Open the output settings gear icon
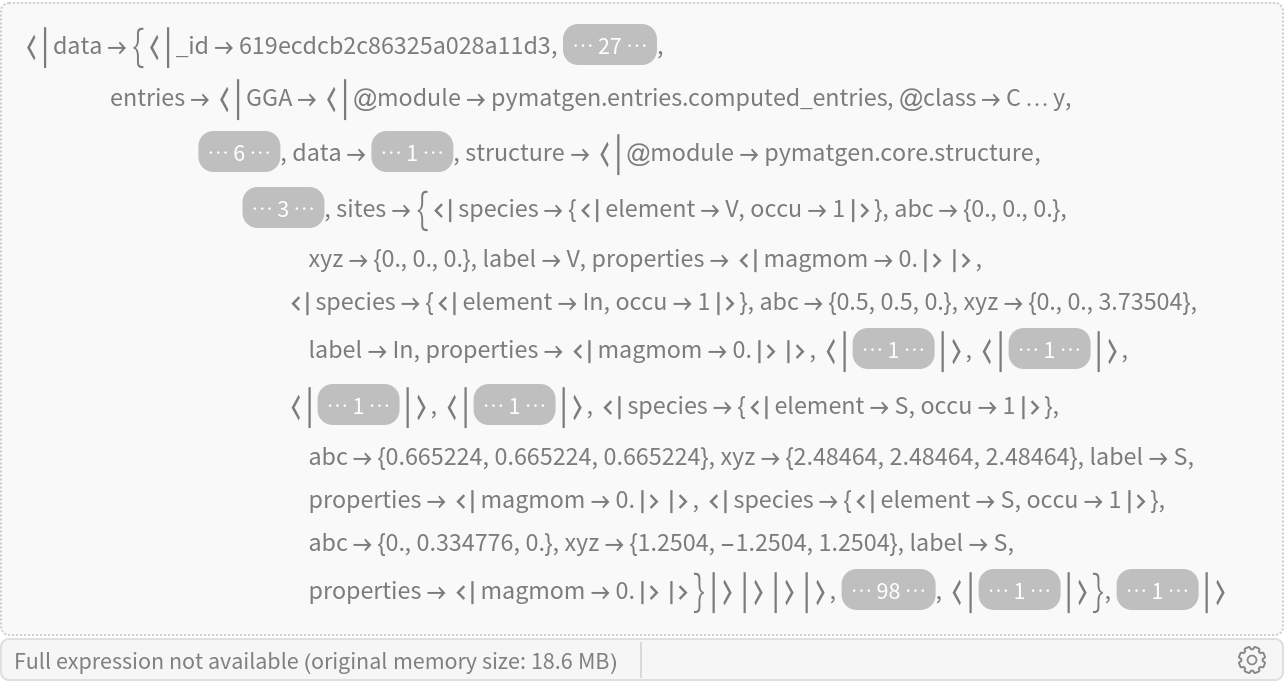 click(x=1251, y=660)
